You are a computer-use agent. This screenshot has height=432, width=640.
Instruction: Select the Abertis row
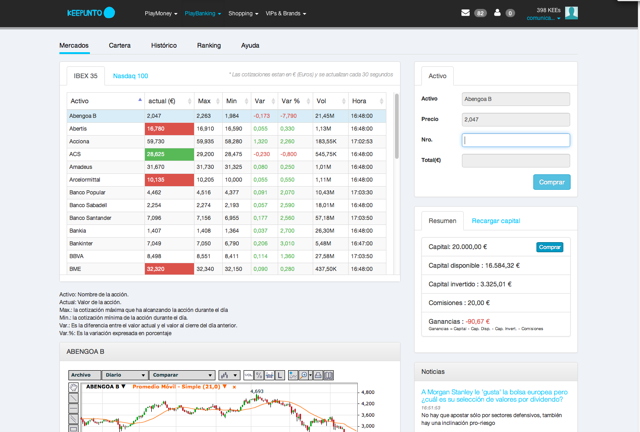(227, 129)
